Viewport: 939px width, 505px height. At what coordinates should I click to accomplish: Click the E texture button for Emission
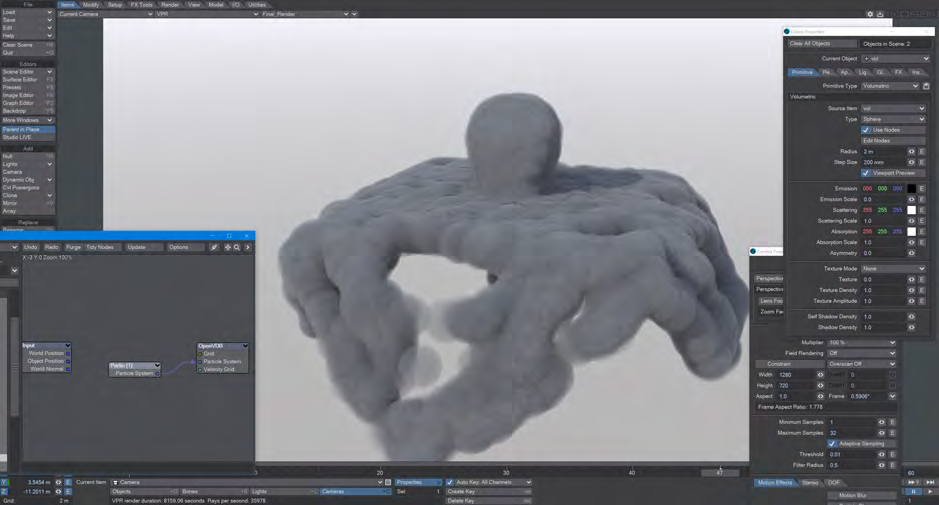(x=922, y=189)
